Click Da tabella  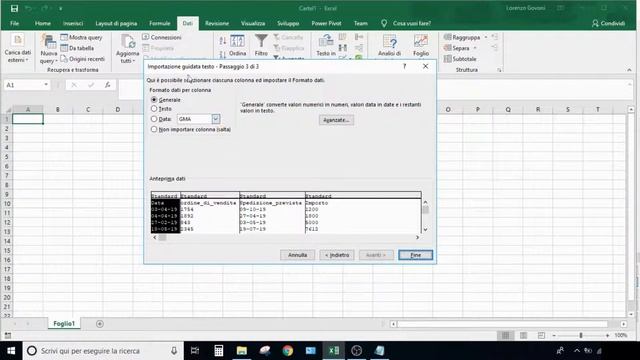point(77,48)
